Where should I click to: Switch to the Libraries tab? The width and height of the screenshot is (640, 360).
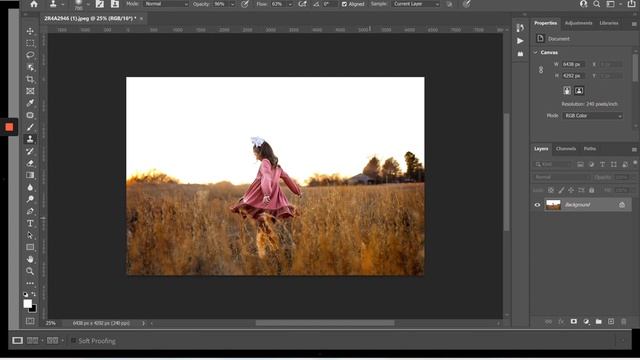609,23
